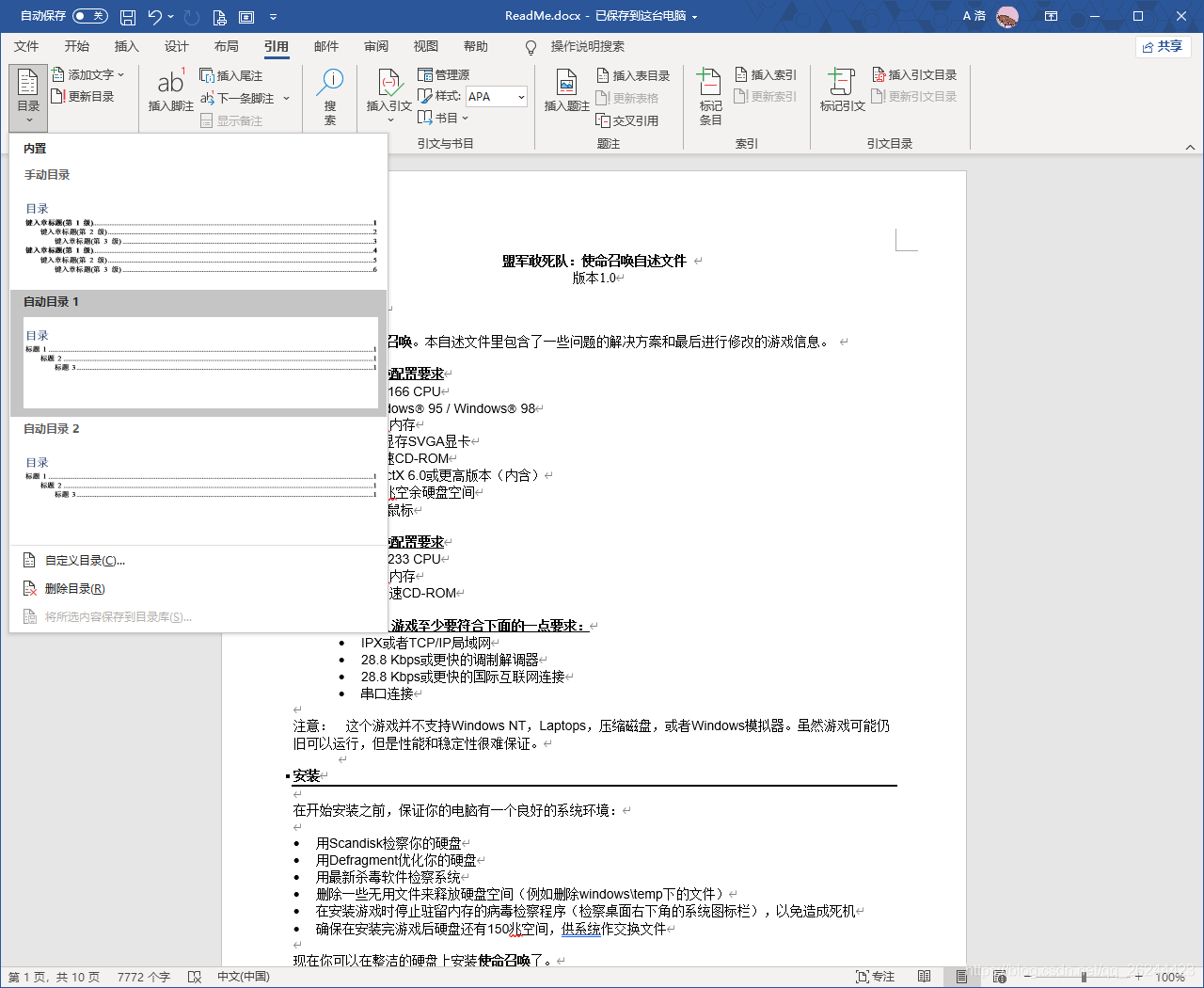
Task: Switch to the 视图 tab
Action: [x=425, y=46]
